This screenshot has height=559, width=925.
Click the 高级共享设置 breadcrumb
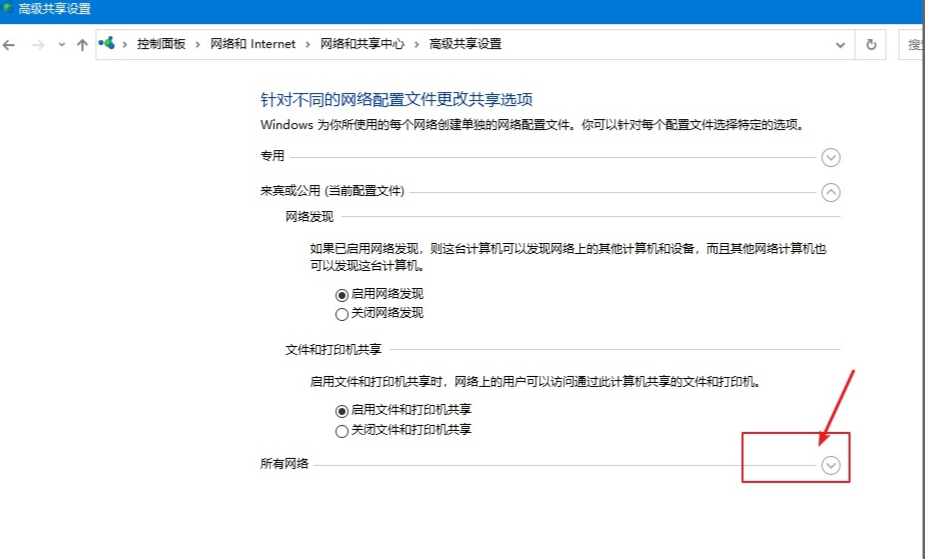465,45
